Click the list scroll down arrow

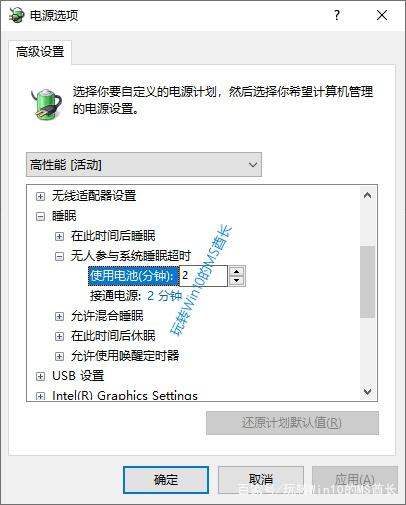(368, 391)
